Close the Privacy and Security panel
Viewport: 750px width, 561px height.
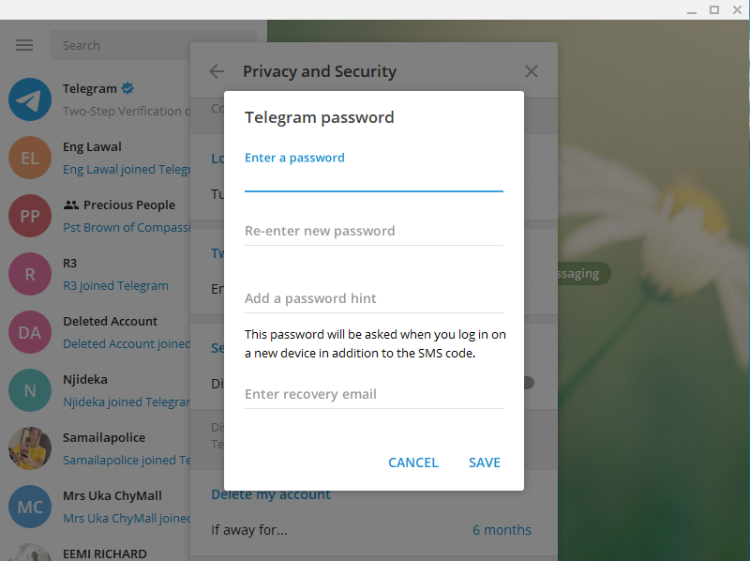point(531,71)
